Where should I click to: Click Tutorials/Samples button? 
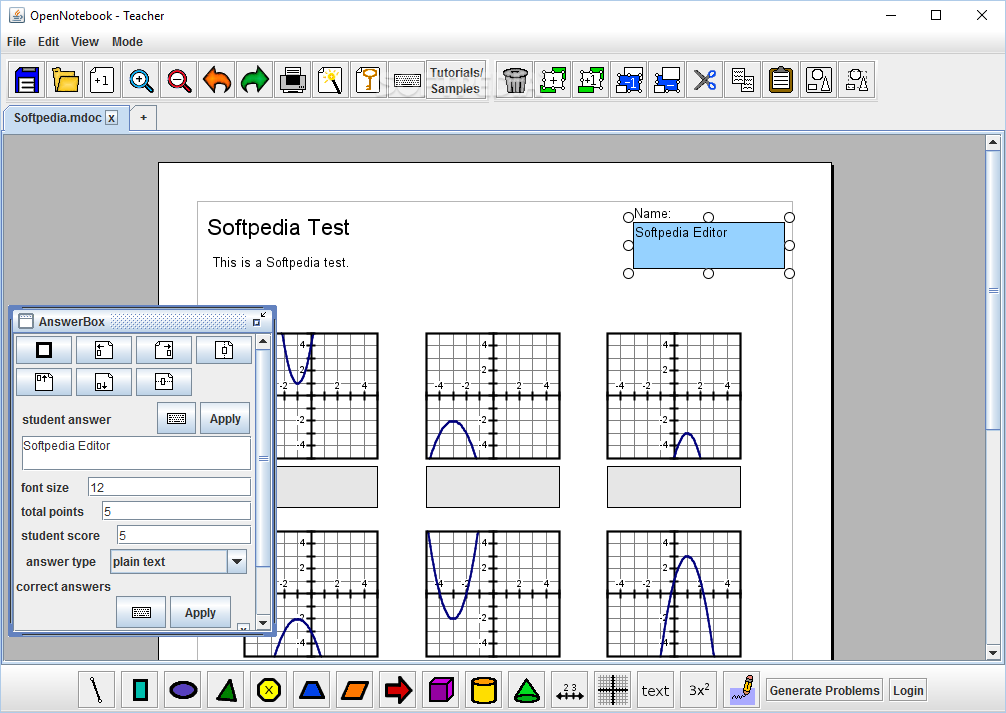456,80
